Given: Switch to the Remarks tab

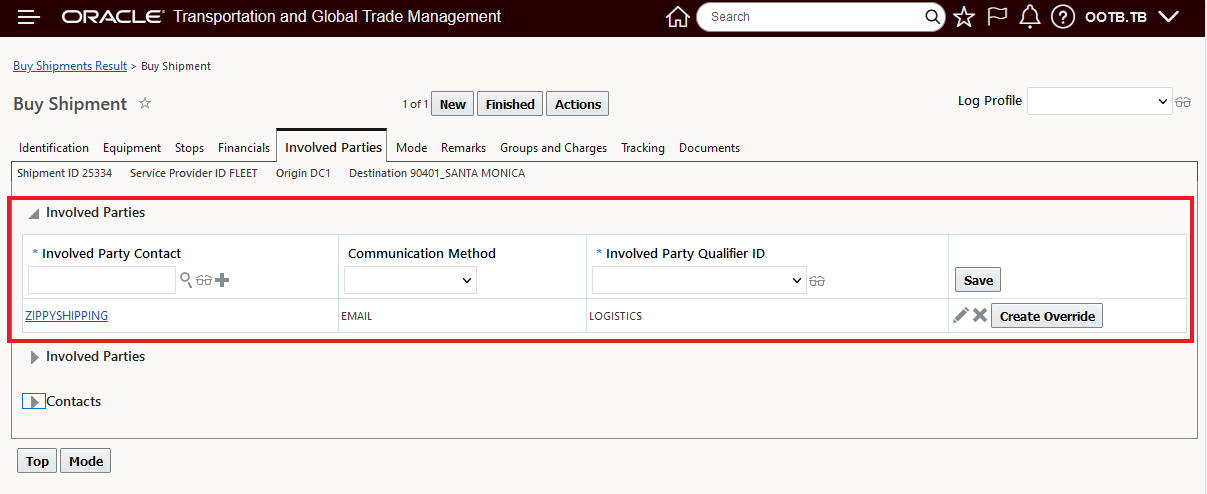Looking at the screenshot, I should [x=463, y=148].
